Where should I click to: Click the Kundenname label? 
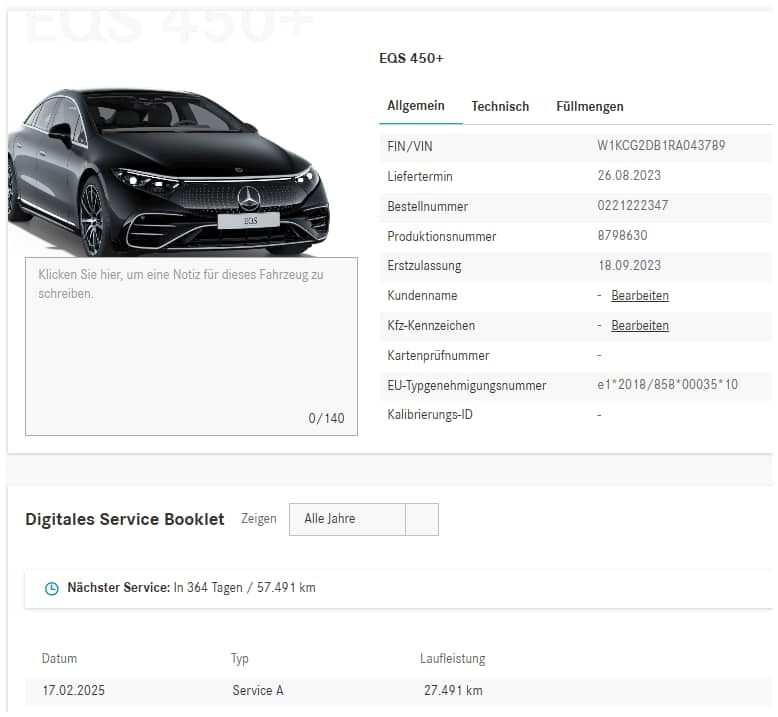(x=422, y=296)
